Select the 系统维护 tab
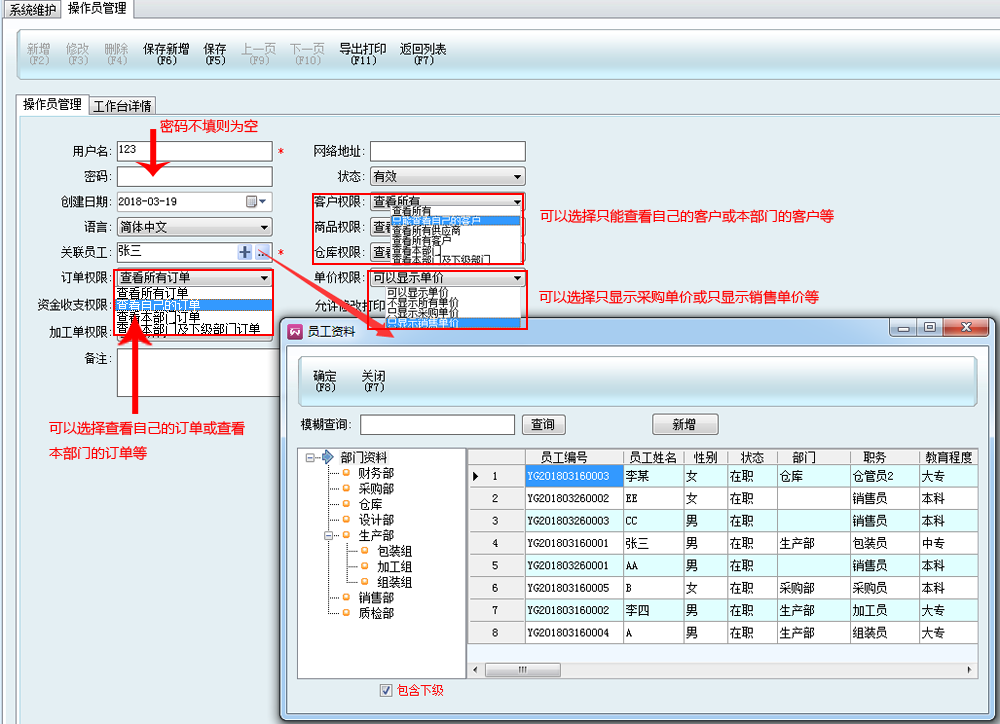Image resolution: width=1000 pixels, height=724 pixels. pyautogui.click(x=30, y=9)
